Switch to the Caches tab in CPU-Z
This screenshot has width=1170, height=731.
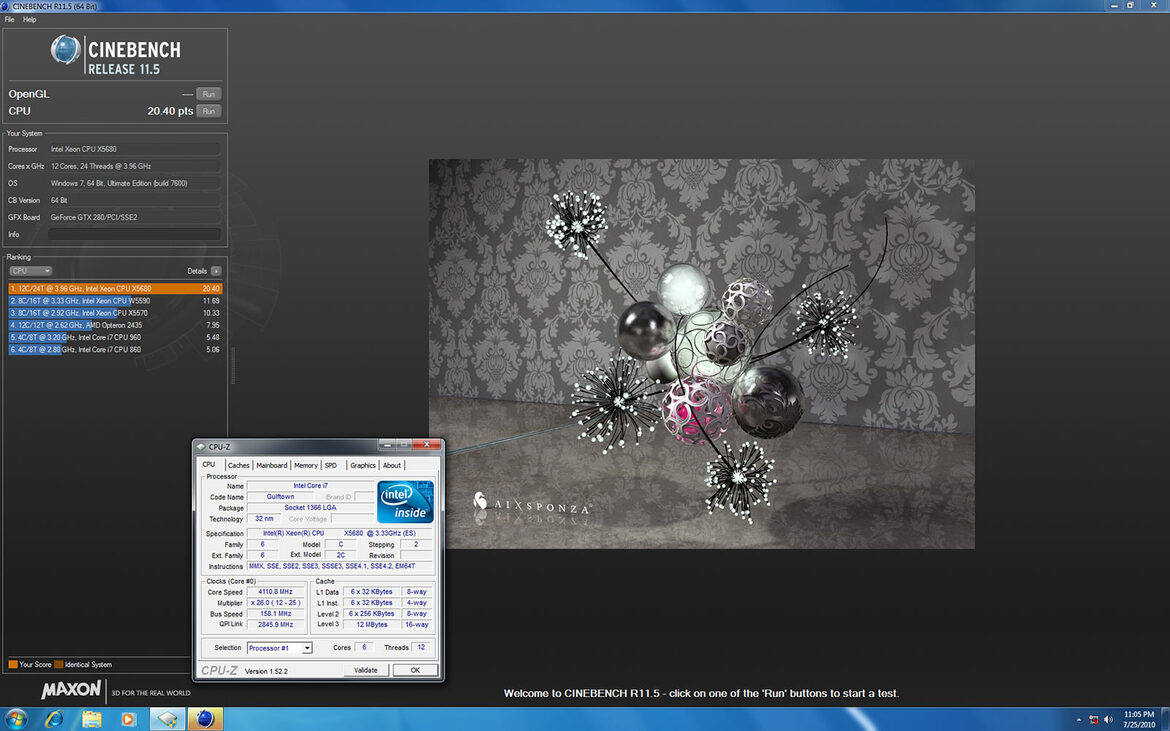[x=239, y=465]
